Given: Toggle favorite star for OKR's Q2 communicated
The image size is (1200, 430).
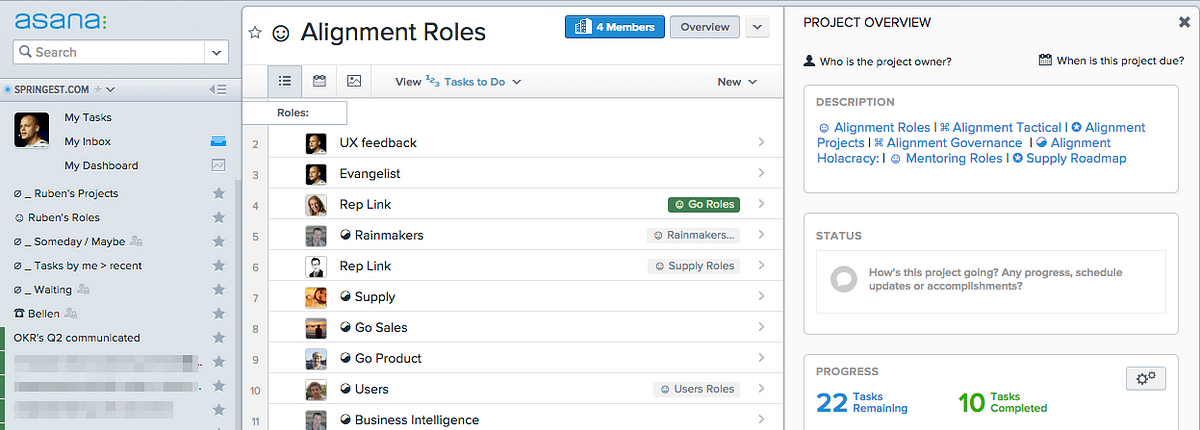Looking at the screenshot, I should 219,337.
